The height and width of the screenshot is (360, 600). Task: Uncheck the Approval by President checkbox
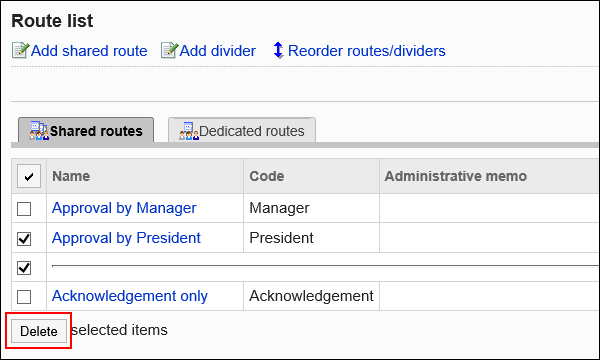[24, 238]
